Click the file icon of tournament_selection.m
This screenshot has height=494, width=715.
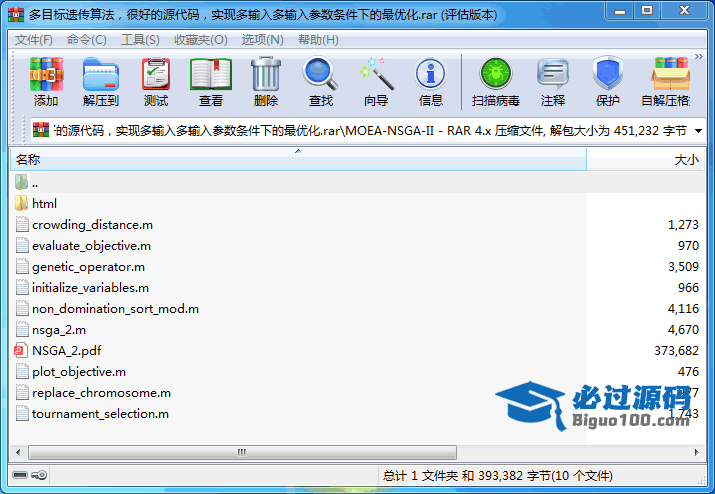click(x=21, y=413)
